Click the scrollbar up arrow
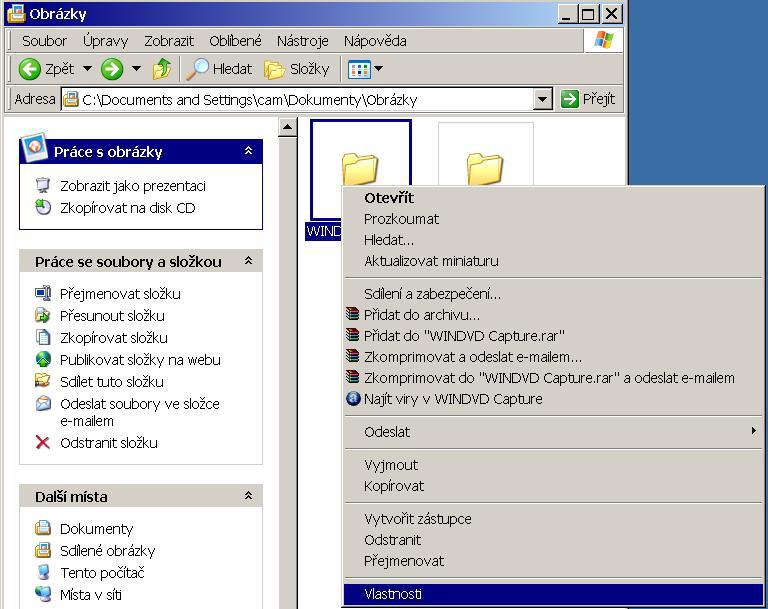 coord(288,127)
